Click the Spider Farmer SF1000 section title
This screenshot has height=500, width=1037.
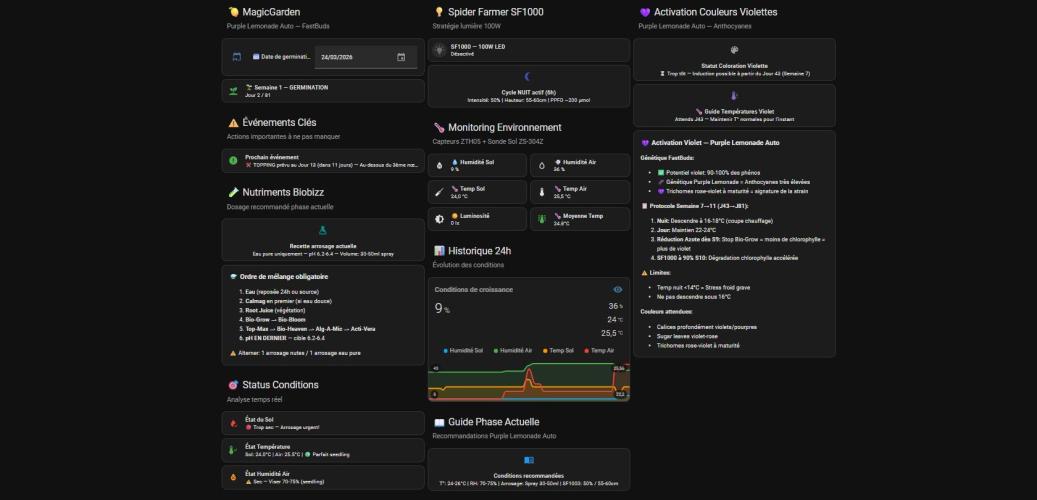(x=496, y=12)
